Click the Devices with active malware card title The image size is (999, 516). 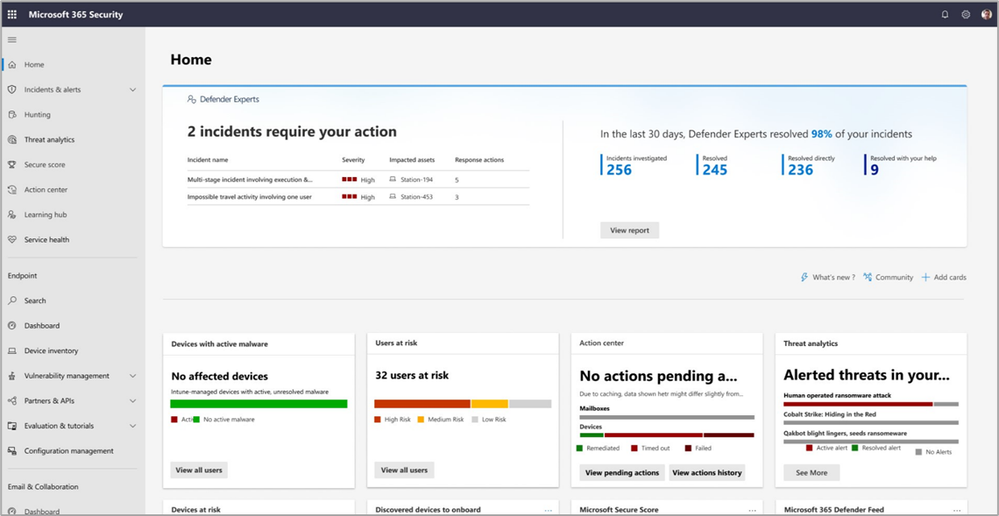pyautogui.click(x=220, y=343)
